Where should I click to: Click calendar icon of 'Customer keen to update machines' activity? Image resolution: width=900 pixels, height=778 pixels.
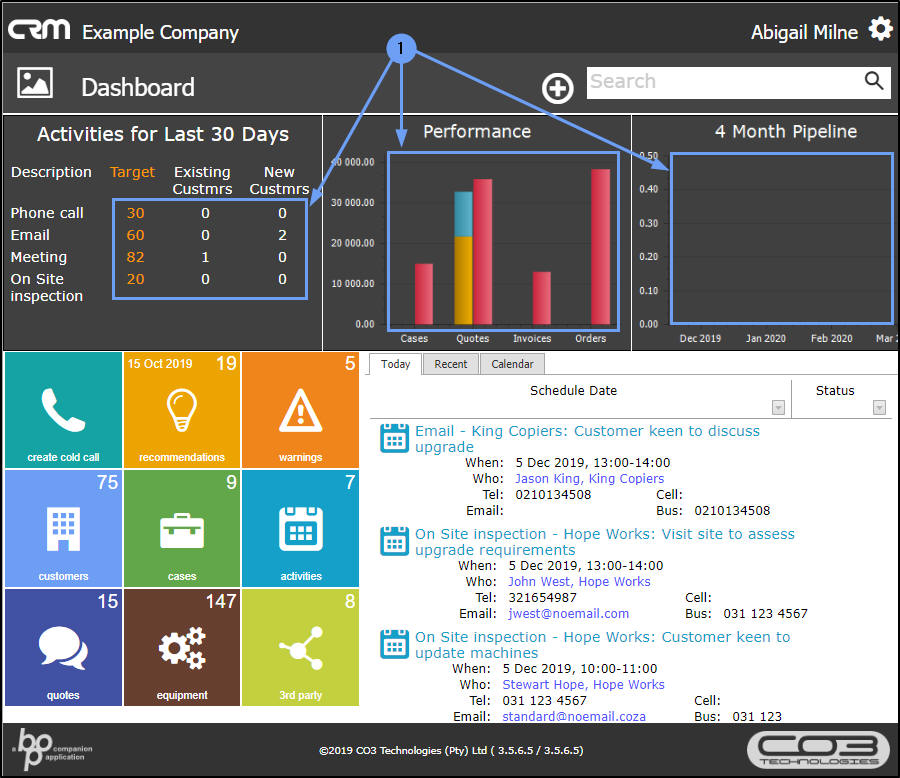coord(394,644)
